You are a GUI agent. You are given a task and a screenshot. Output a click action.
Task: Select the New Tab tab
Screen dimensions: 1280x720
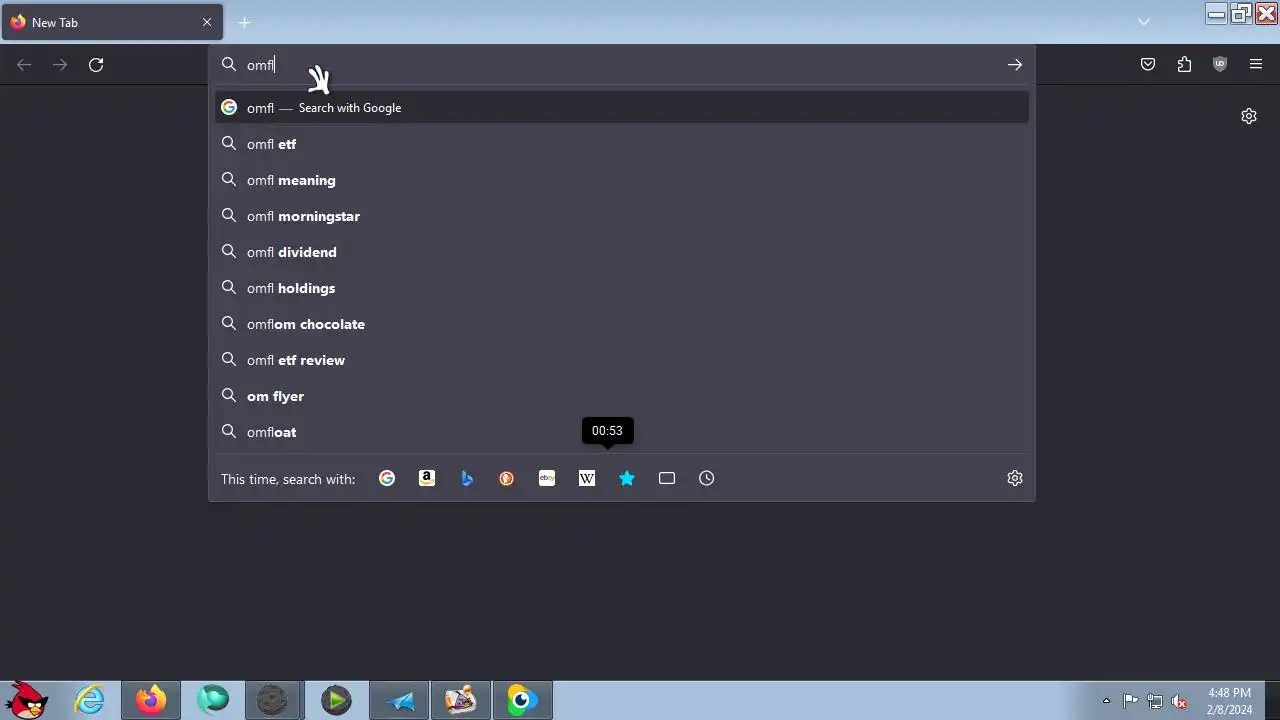click(x=112, y=22)
